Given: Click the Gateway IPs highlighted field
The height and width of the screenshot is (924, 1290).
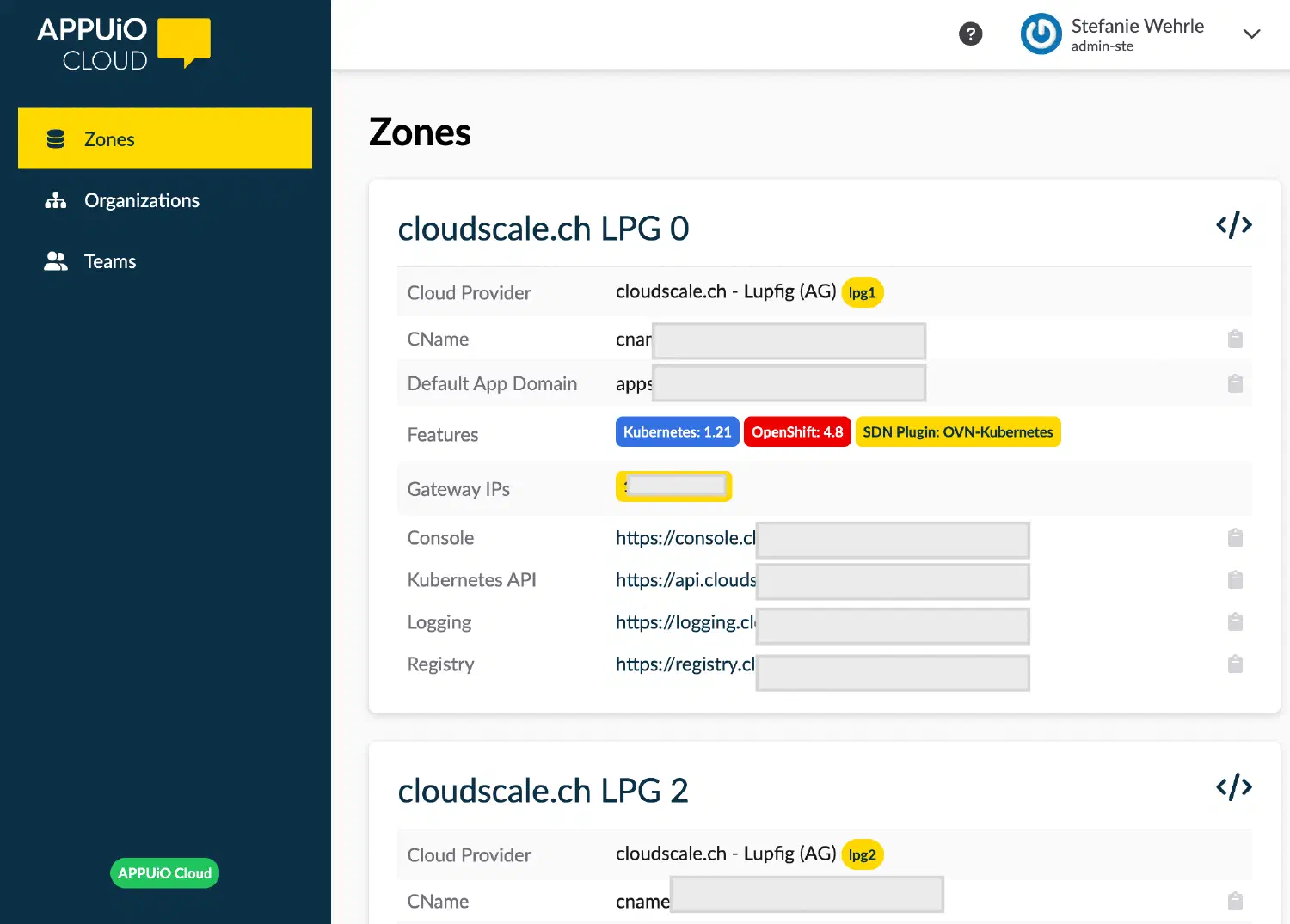Looking at the screenshot, I should pos(673,486).
